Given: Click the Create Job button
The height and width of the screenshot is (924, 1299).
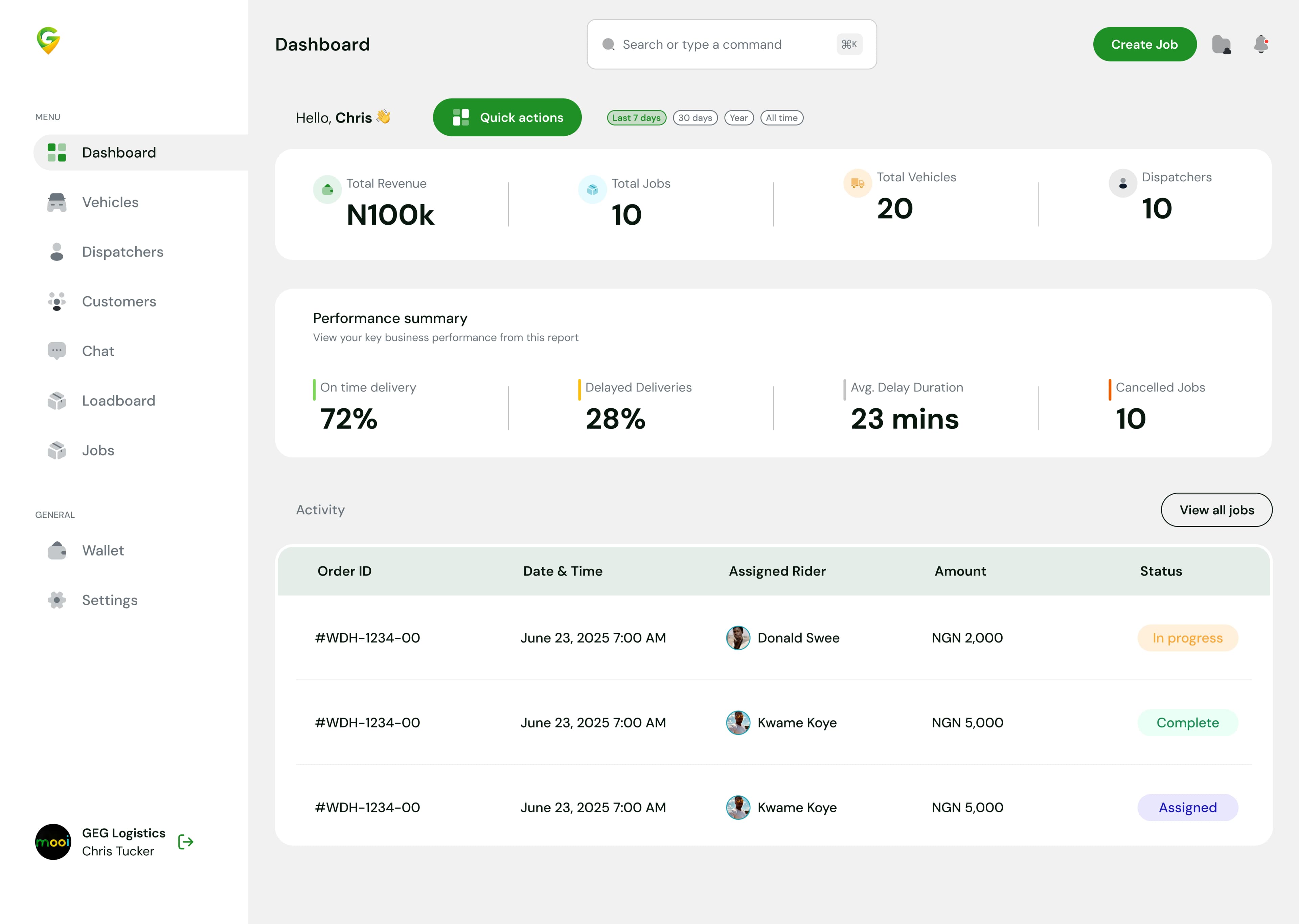Looking at the screenshot, I should click(x=1144, y=44).
